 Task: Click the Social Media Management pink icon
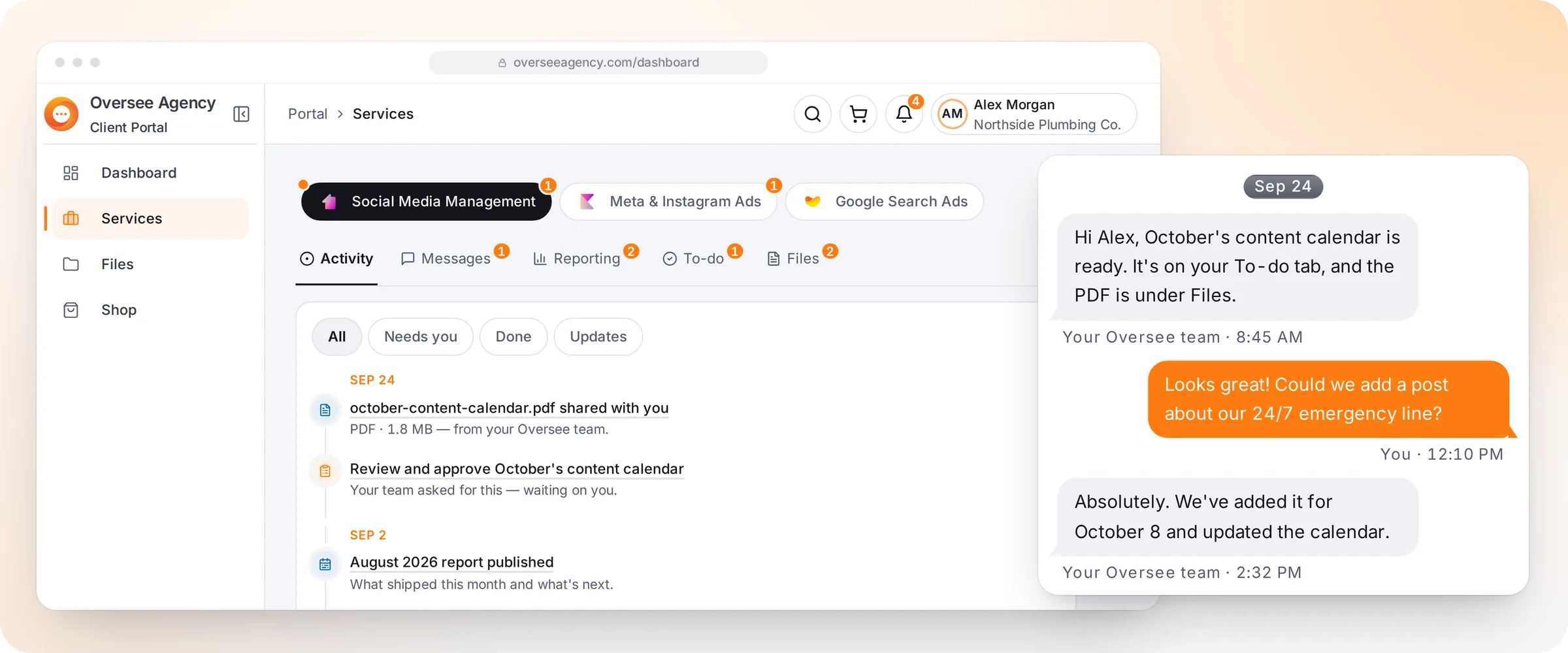(x=329, y=202)
